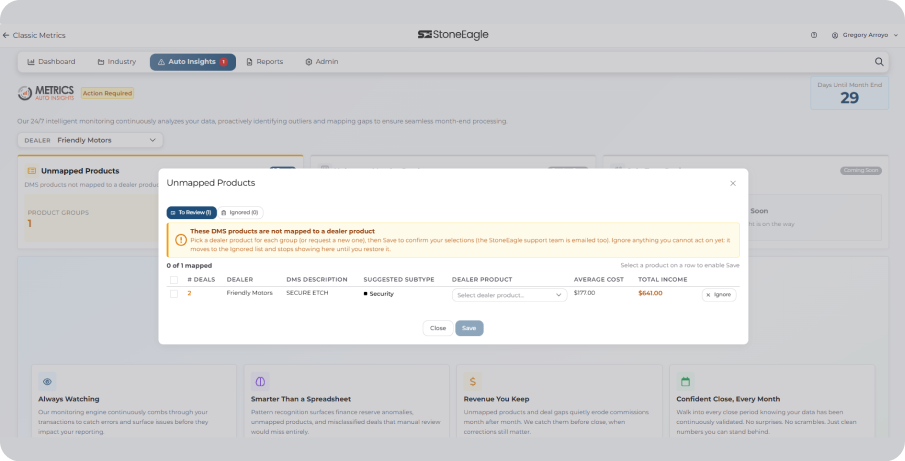The height and width of the screenshot is (461, 905).
Task: Click the Coming Soon badge
Action: (x=861, y=171)
